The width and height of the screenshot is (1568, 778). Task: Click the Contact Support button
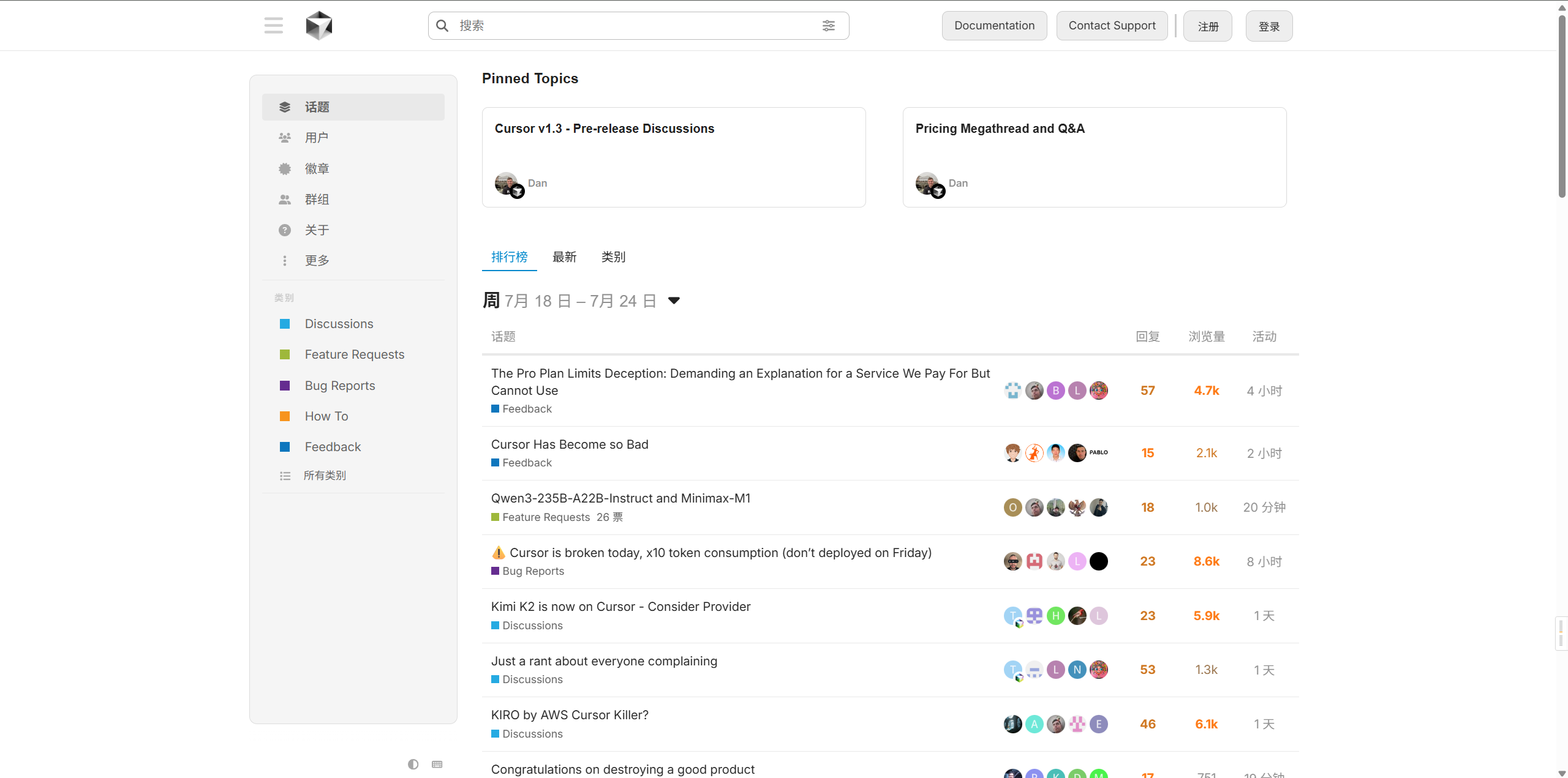click(1112, 26)
